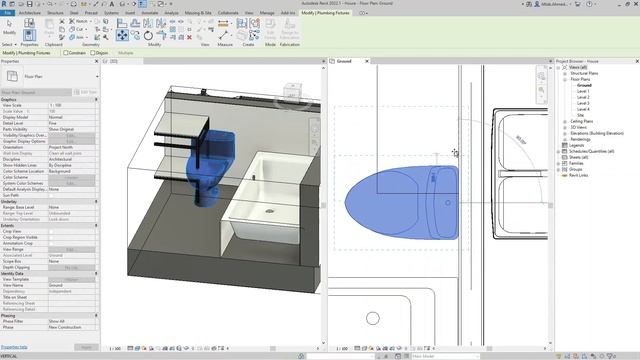Open the Annotate ribbon tab
The image size is (640, 360).
(149, 13)
